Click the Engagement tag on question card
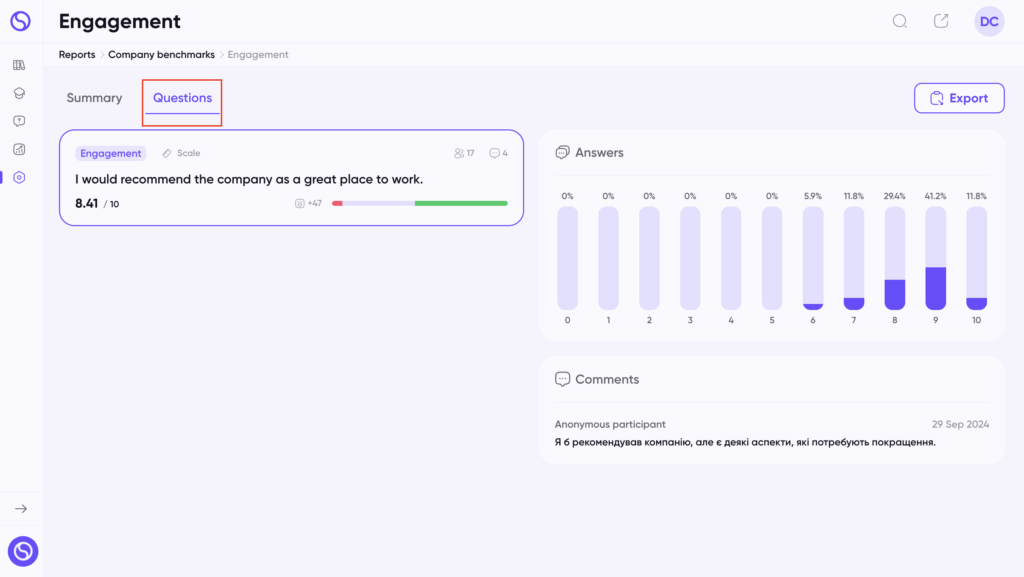 point(110,153)
